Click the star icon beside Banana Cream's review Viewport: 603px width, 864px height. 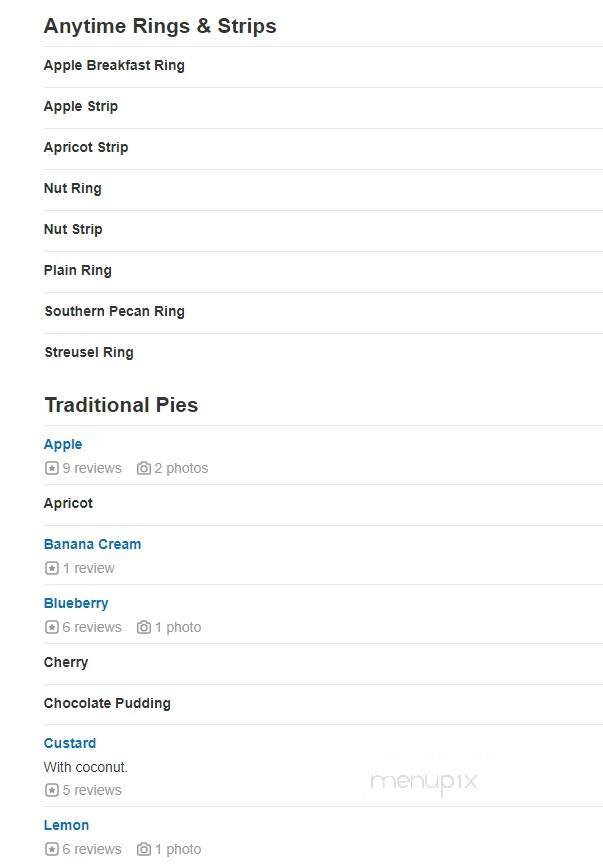click(50, 568)
